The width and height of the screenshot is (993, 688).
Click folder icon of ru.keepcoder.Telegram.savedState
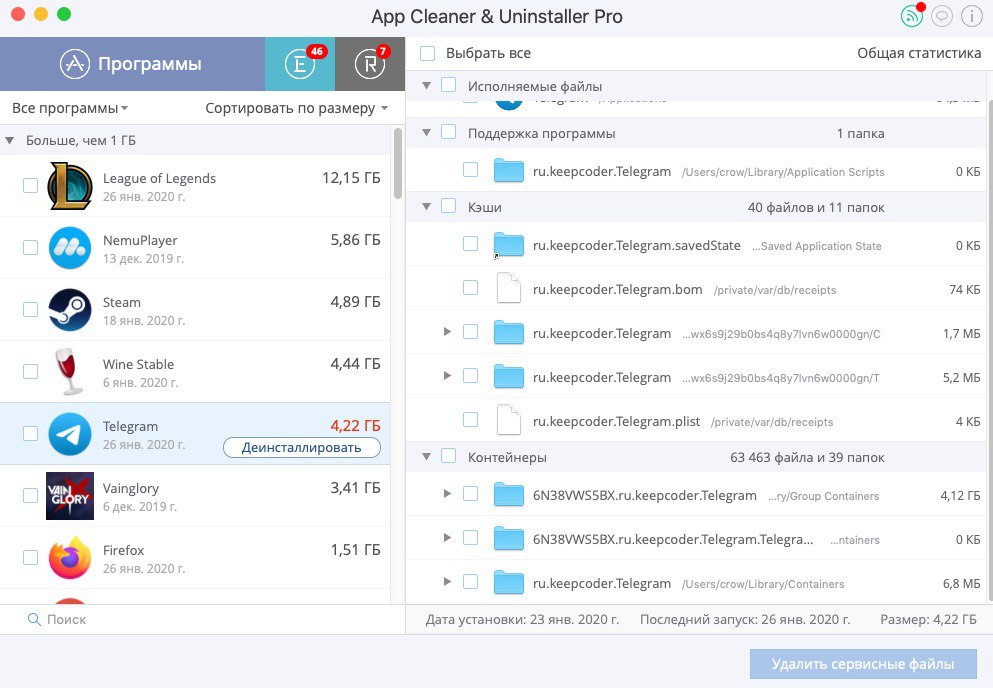click(509, 245)
